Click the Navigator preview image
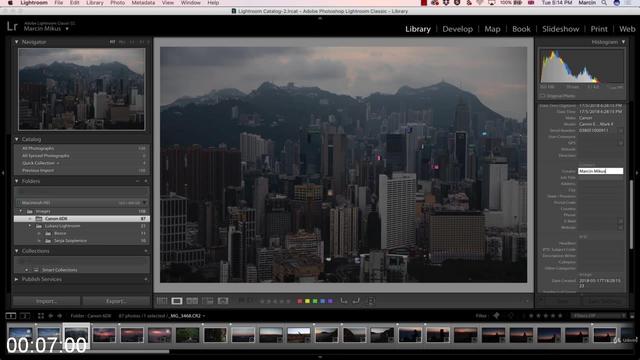Screen dimensions: 640x360 (82, 89)
